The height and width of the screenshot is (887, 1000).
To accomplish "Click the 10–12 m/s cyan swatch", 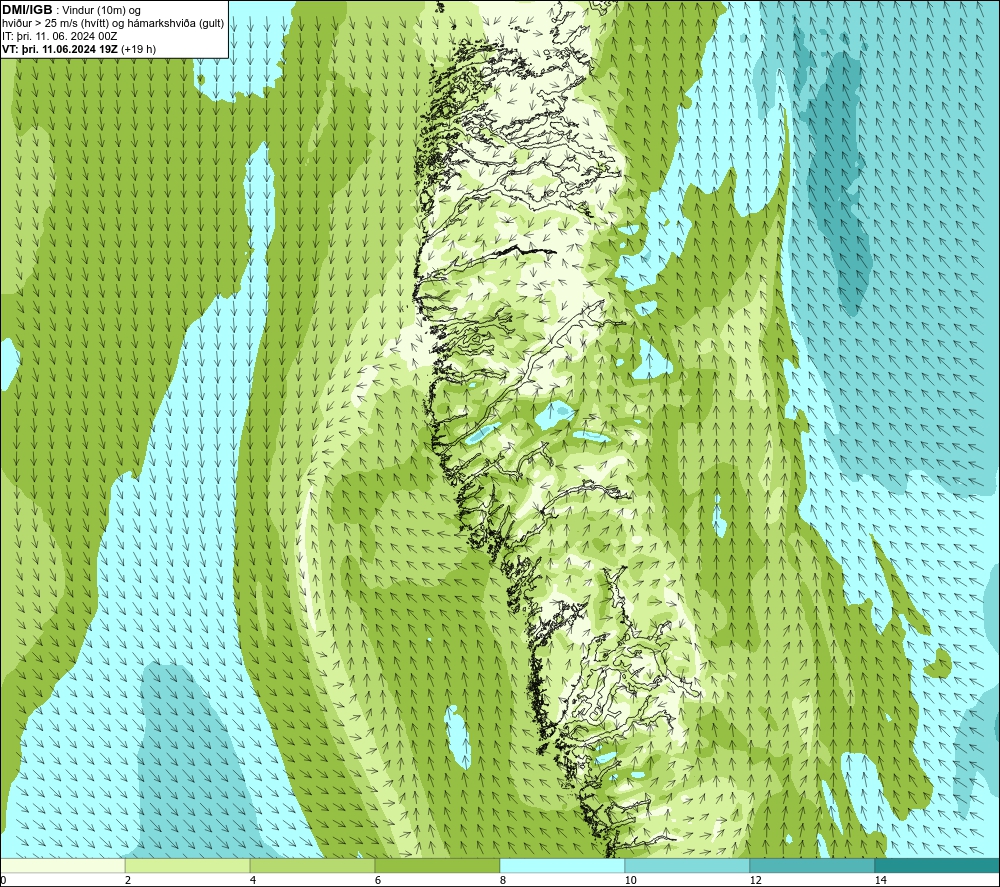I will tap(688, 865).
